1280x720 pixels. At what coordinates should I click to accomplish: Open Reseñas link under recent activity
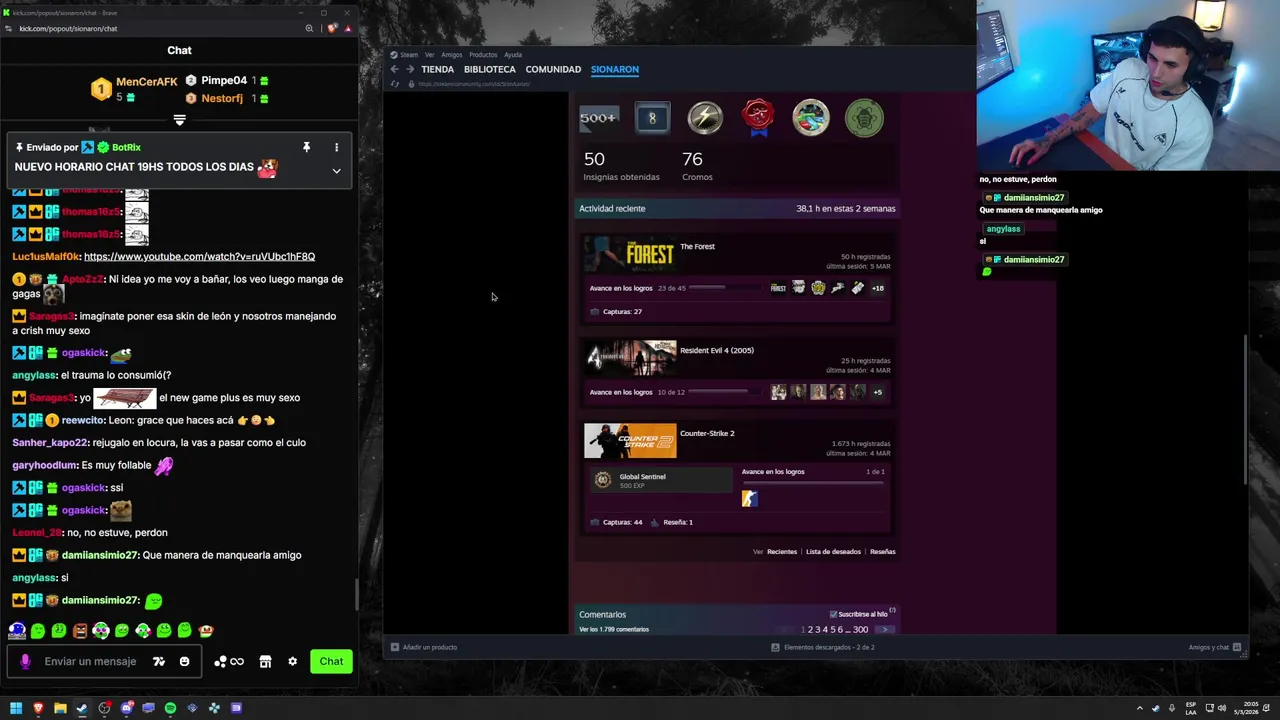click(882, 552)
